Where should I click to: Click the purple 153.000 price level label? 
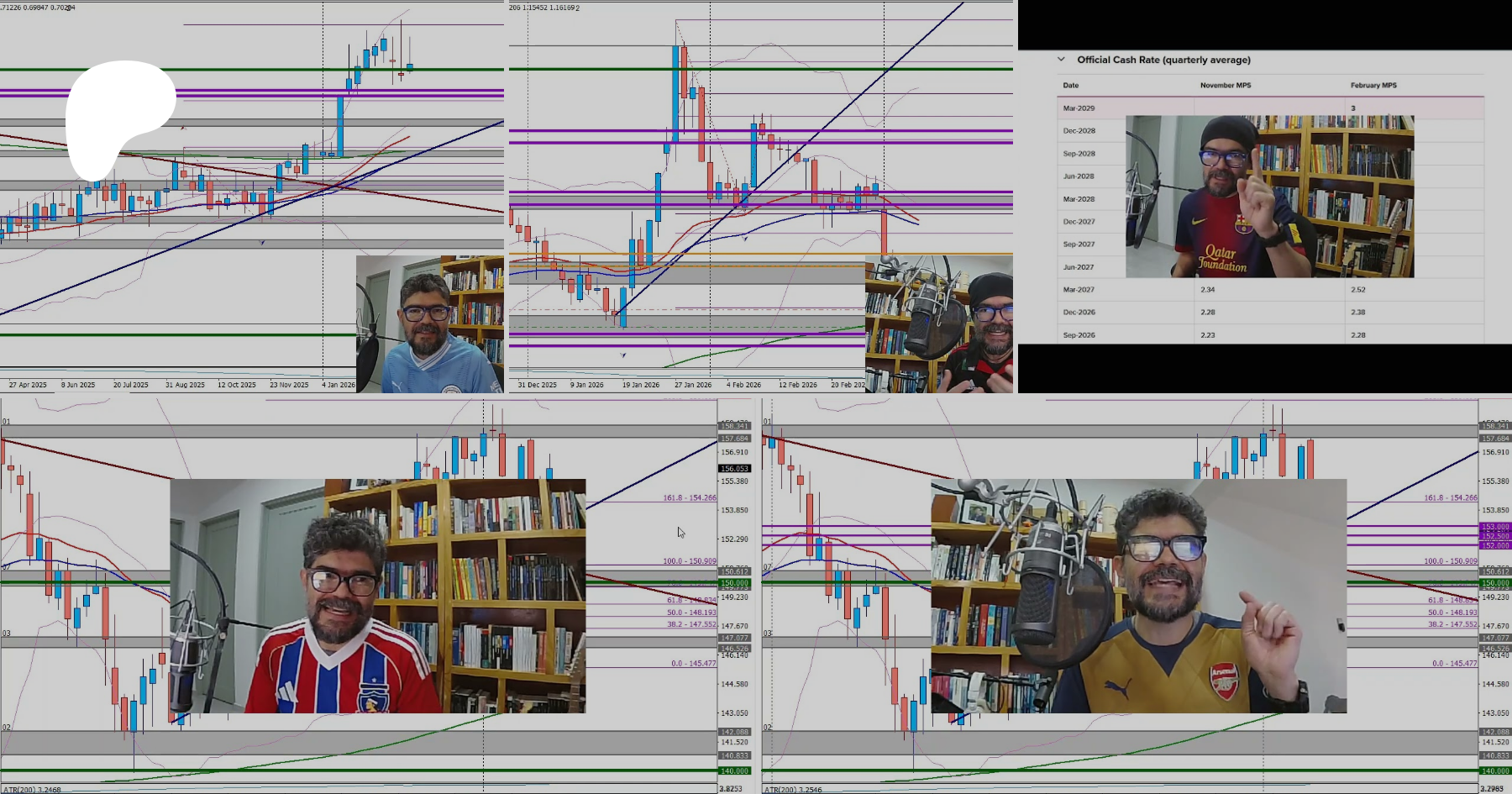tap(1494, 527)
